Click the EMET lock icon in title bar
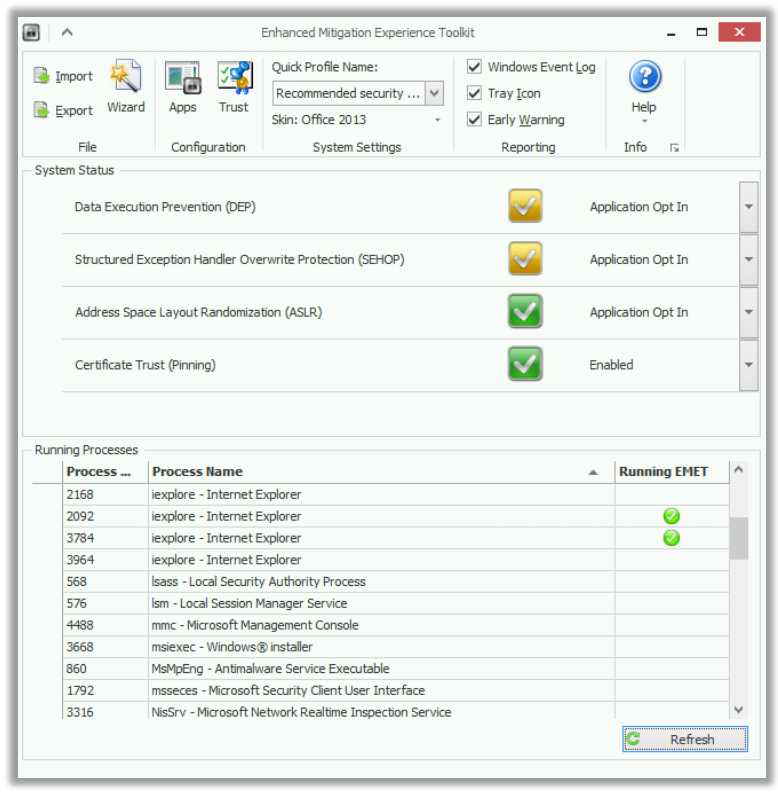 click(x=31, y=32)
